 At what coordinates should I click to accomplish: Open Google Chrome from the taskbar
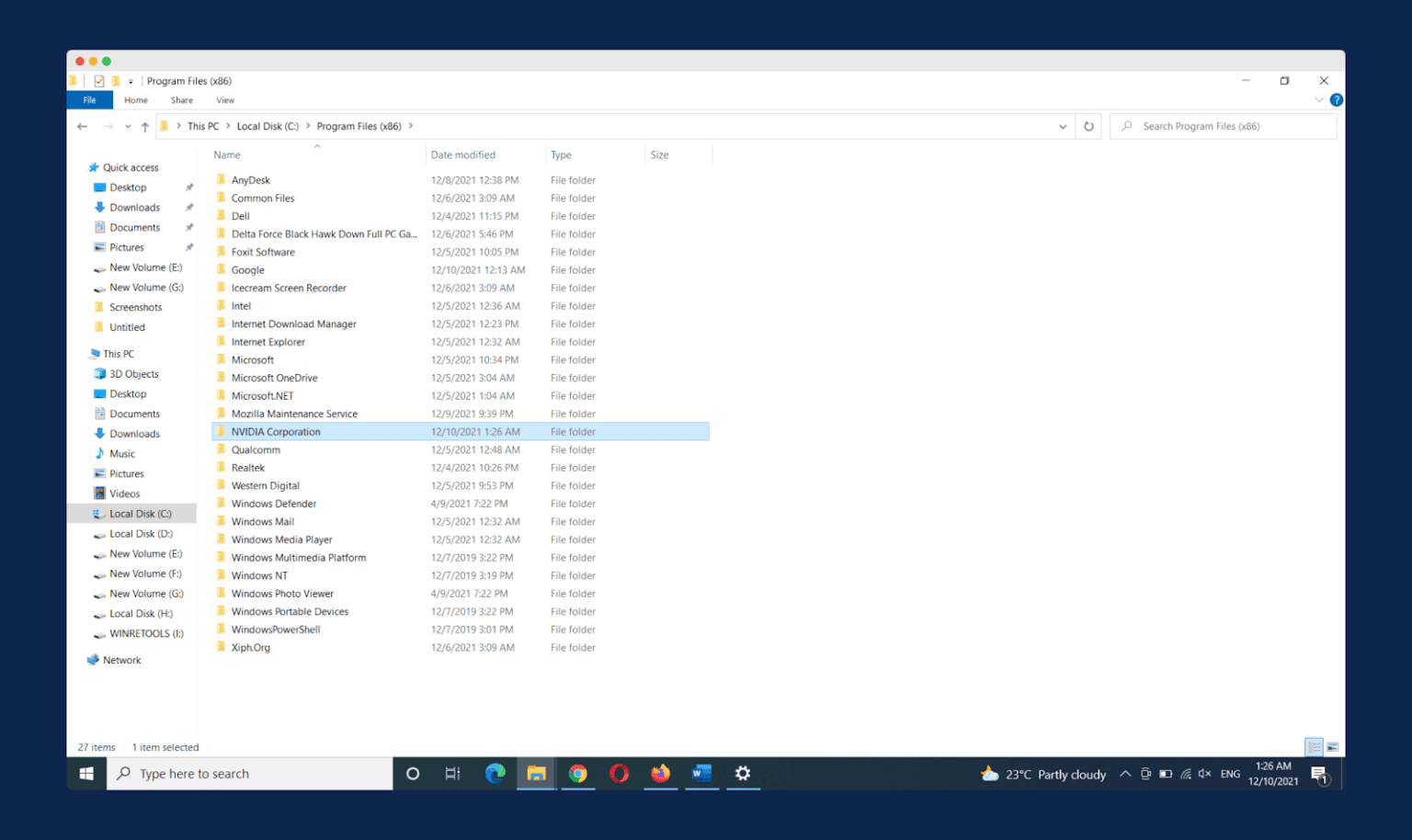pos(577,773)
